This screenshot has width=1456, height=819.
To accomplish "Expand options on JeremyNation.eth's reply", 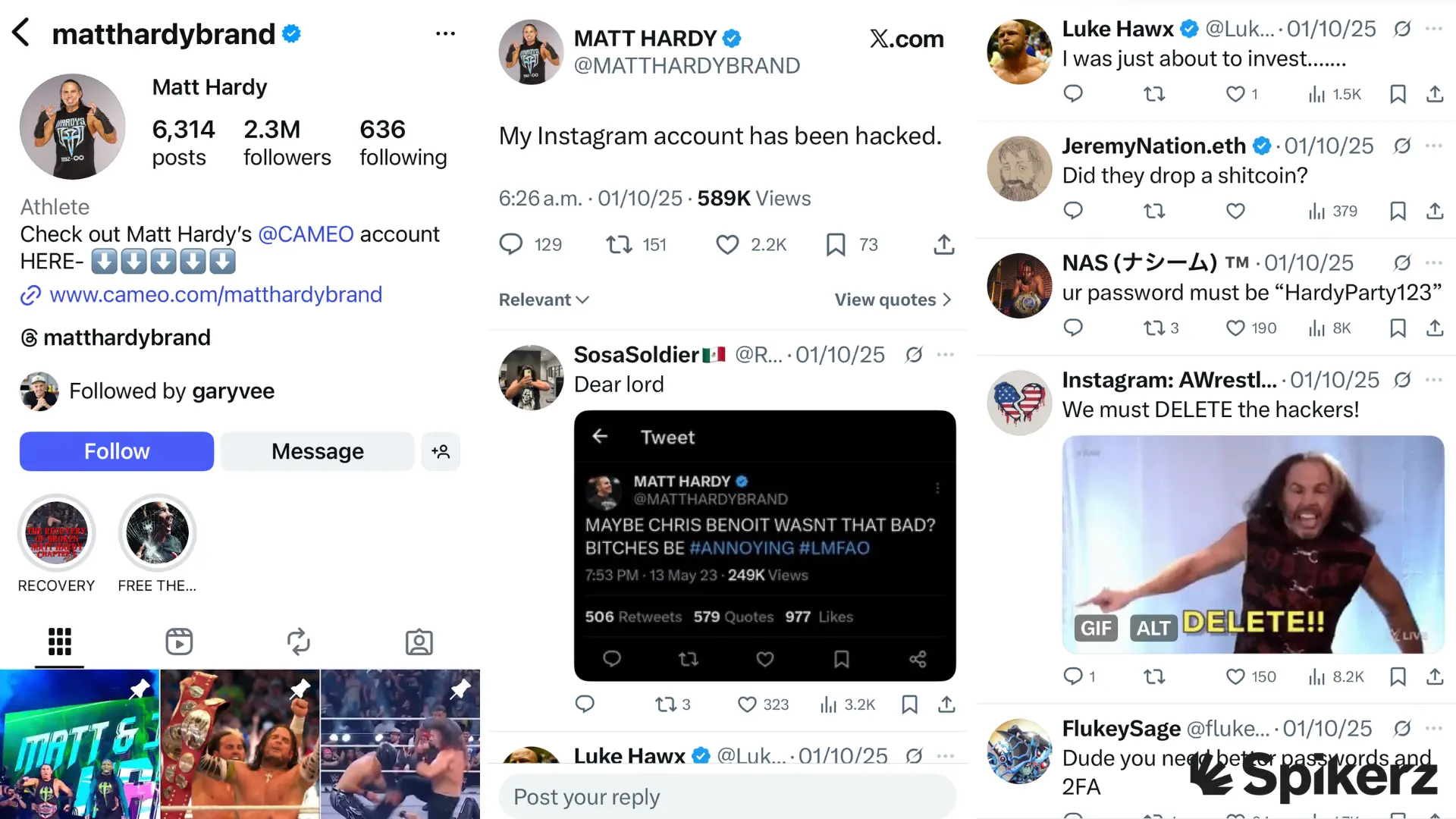I will point(1434,146).
